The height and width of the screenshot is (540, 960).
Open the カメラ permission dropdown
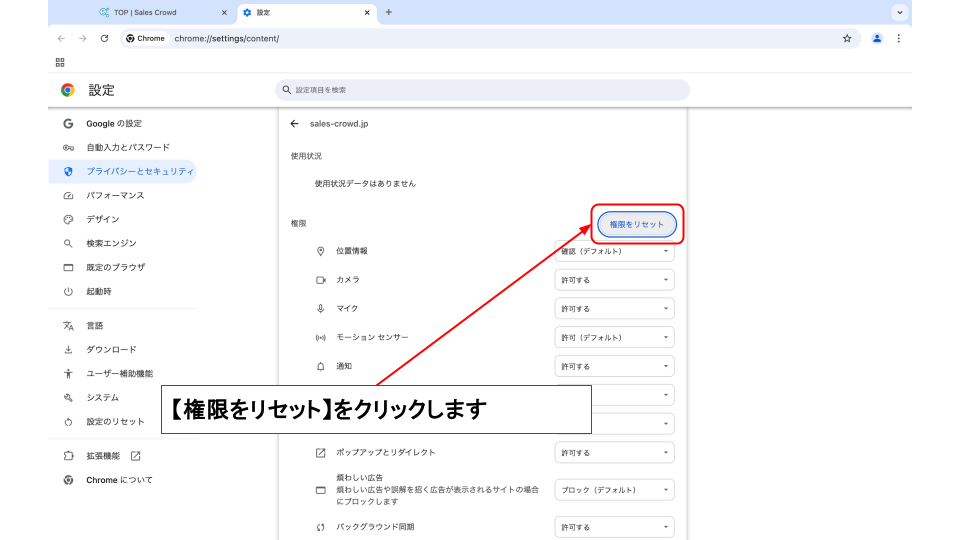coord(614,280)
